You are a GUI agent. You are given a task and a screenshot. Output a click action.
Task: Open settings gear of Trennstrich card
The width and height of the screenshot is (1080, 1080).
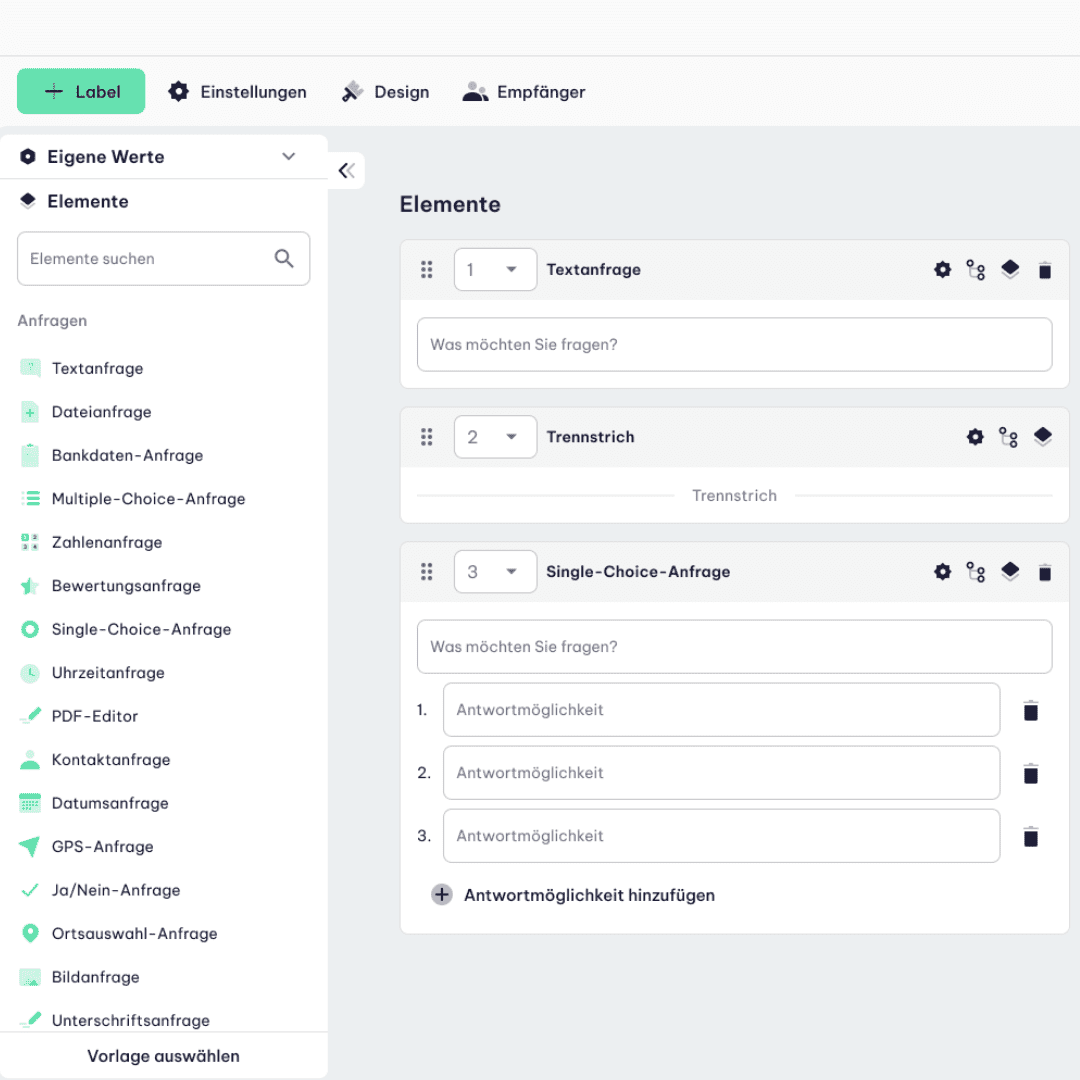click(x=975, y=437)
